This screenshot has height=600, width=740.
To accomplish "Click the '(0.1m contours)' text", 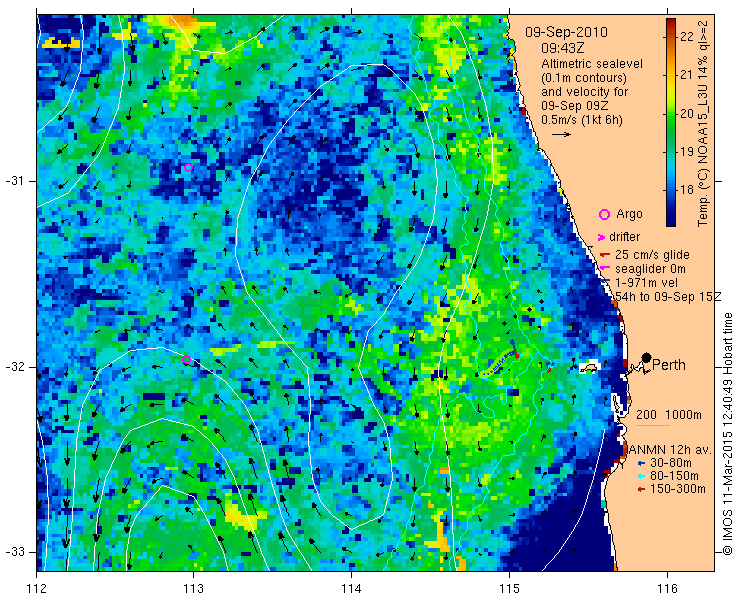I will coord(584,77).
